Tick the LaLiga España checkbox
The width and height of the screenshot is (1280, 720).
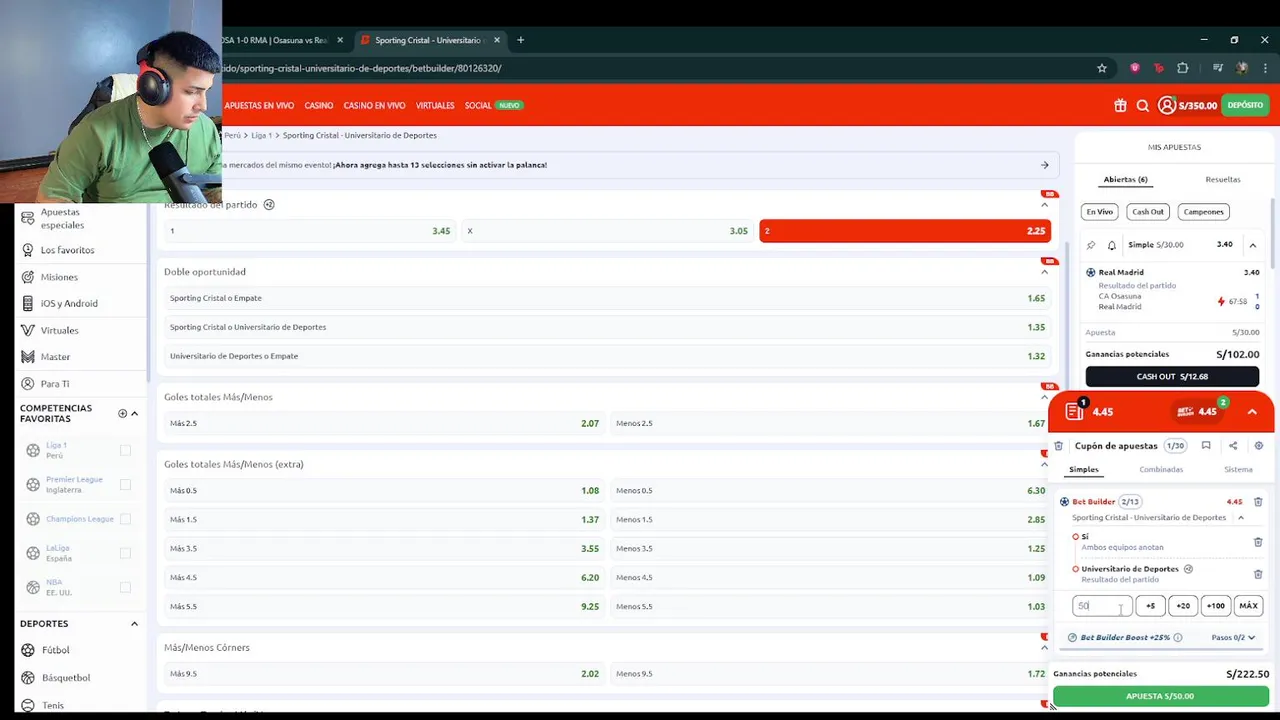click(x=125, y=553)
